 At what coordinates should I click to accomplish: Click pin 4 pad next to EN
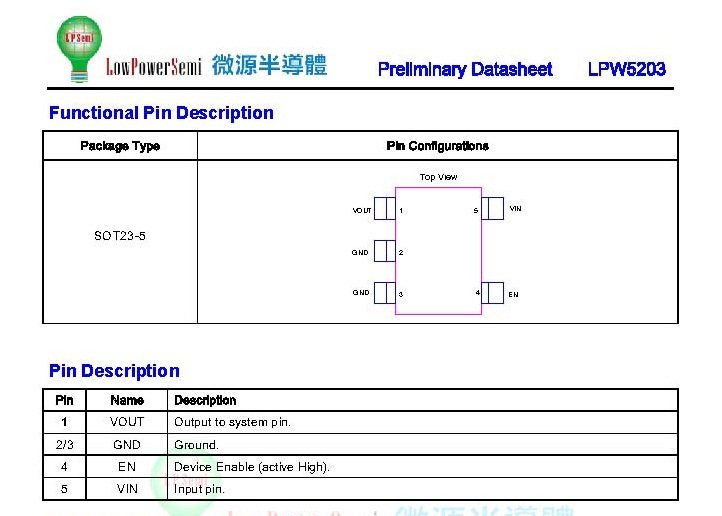(x=492, y=293)
